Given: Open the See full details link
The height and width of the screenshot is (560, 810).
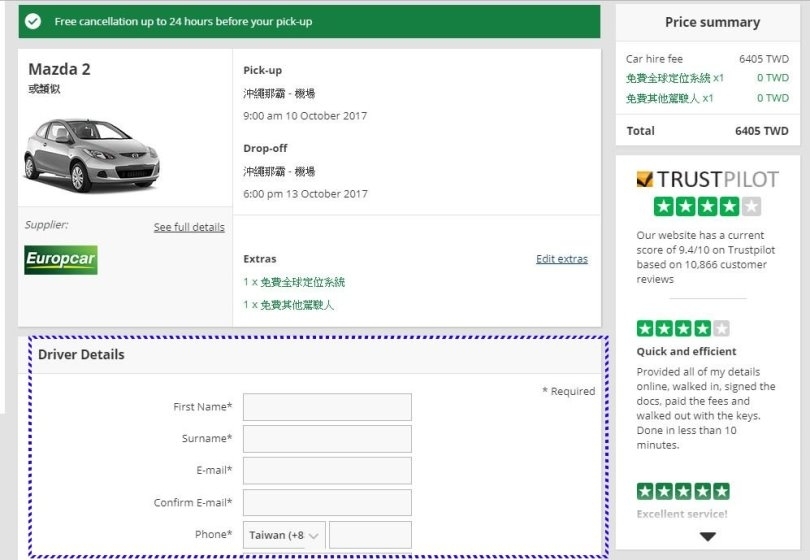Looking at the screenshot, I should (189, 227).
